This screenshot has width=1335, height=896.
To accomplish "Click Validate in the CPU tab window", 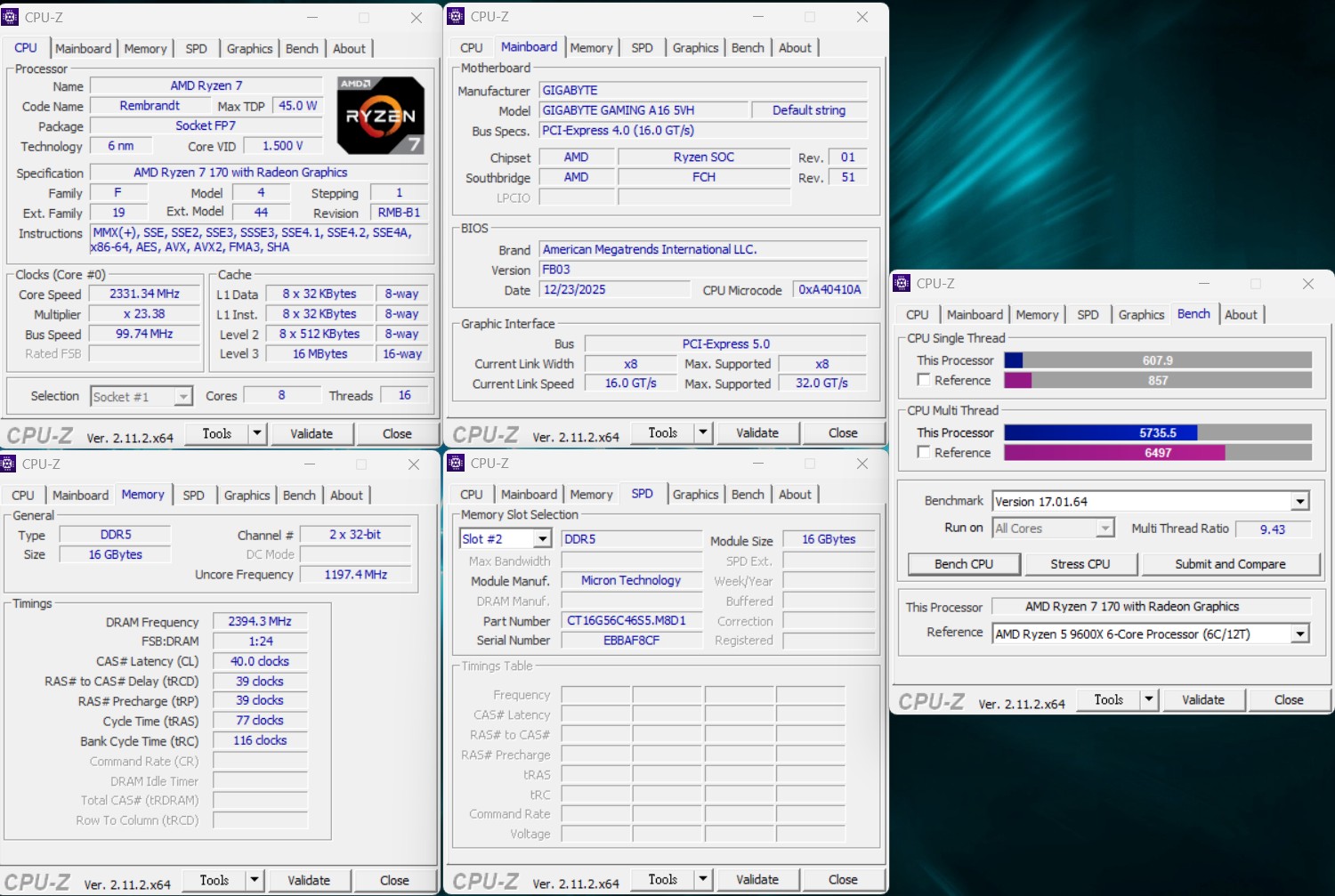I will coord(311,433).
